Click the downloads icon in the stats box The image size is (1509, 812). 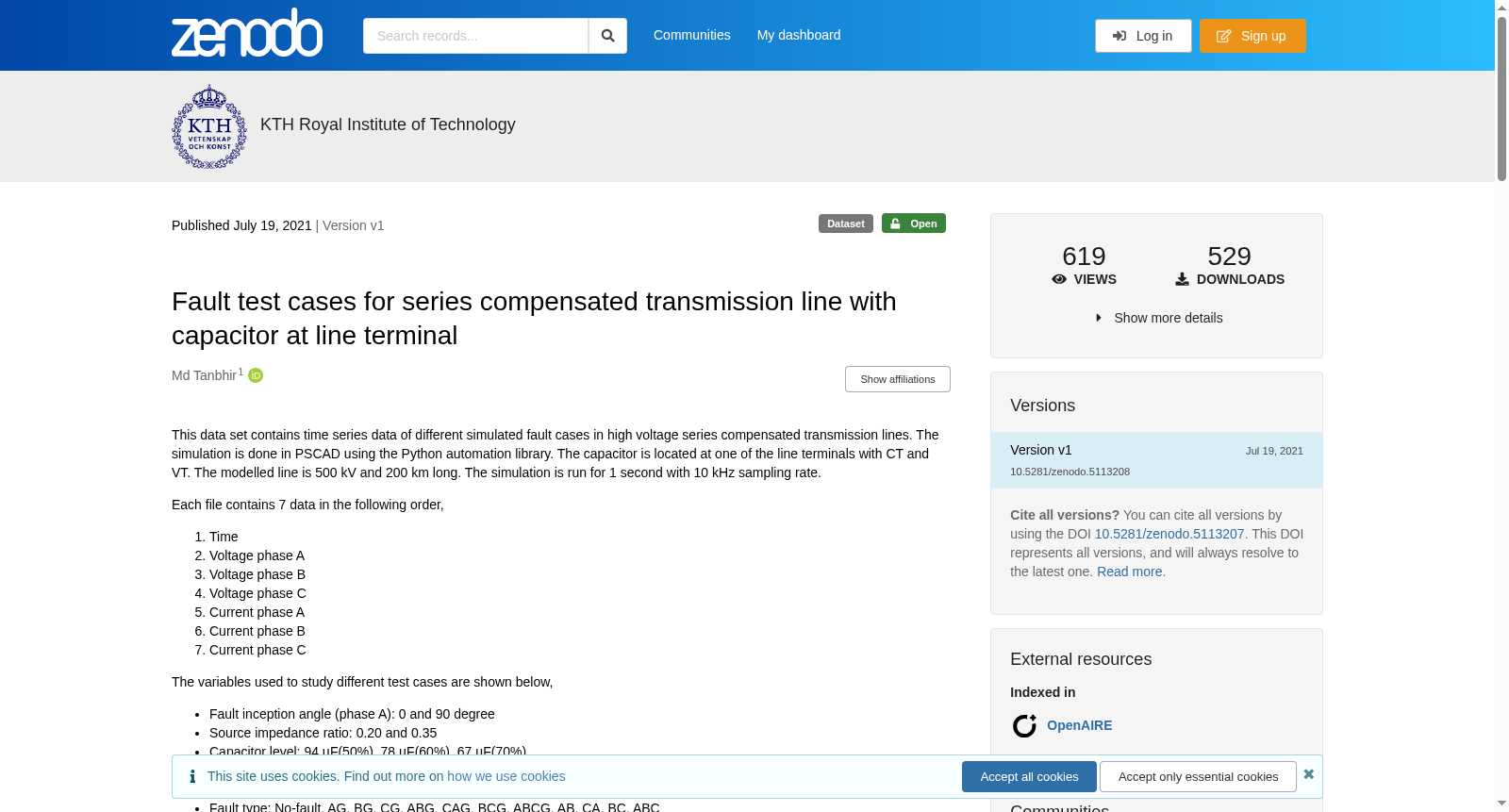(x=1182, y=279)
